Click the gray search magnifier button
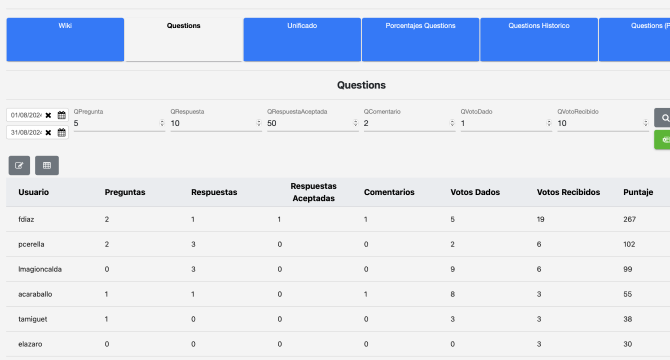Viewport: 670px width, 360px height. point(662,117)
